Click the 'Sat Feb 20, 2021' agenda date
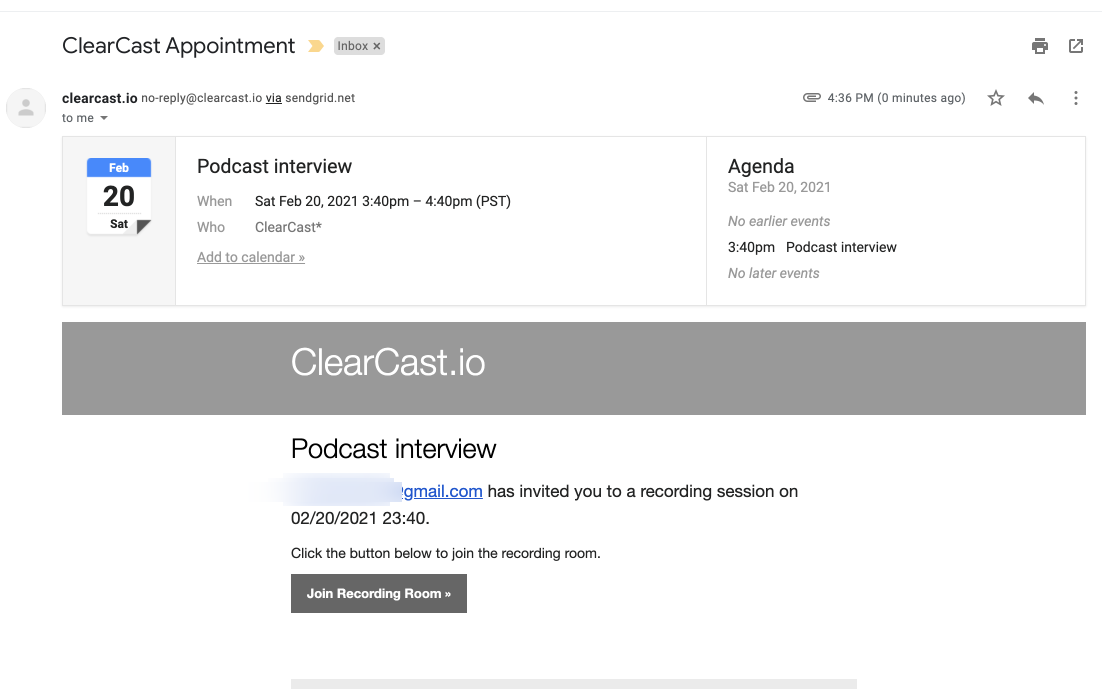This screenshot has height=689, width=1106. [x=779, y=188]
